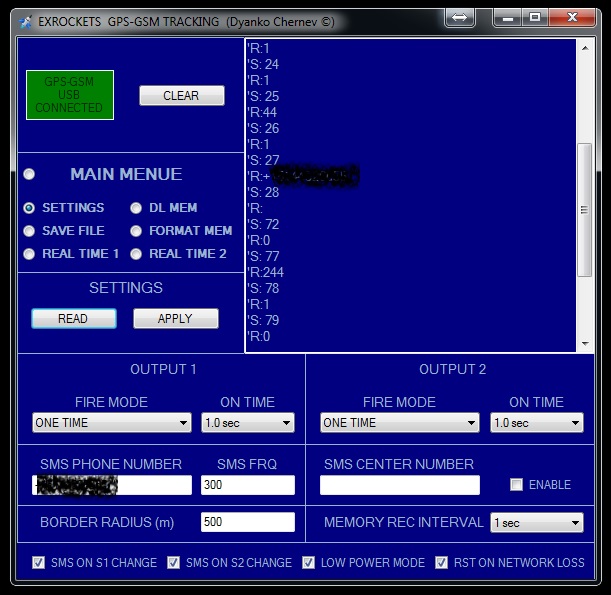Screen dimensions: 611x595
Task: Maximize the EXROCKETS tracking window
Action: pyautogui.click(x=535, y=18)
